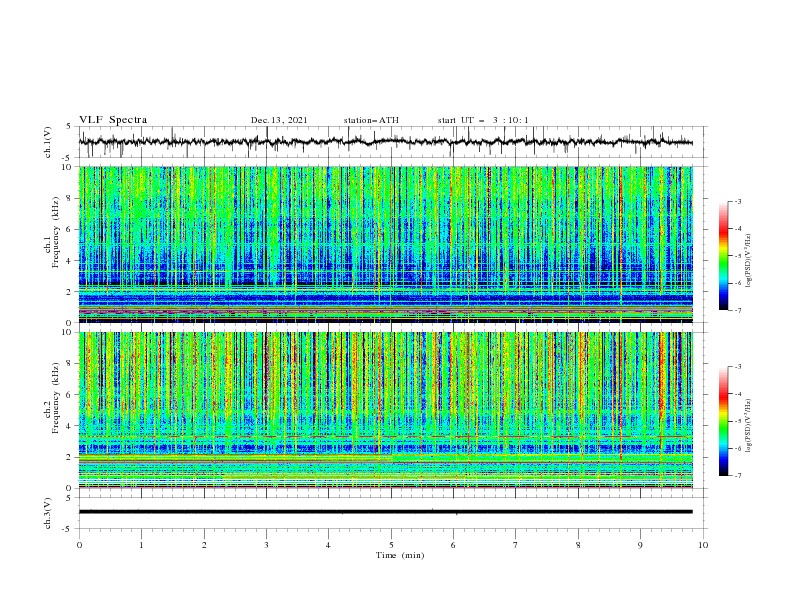
Task: Click time axis tick label "5"
Action: (391, 545)
